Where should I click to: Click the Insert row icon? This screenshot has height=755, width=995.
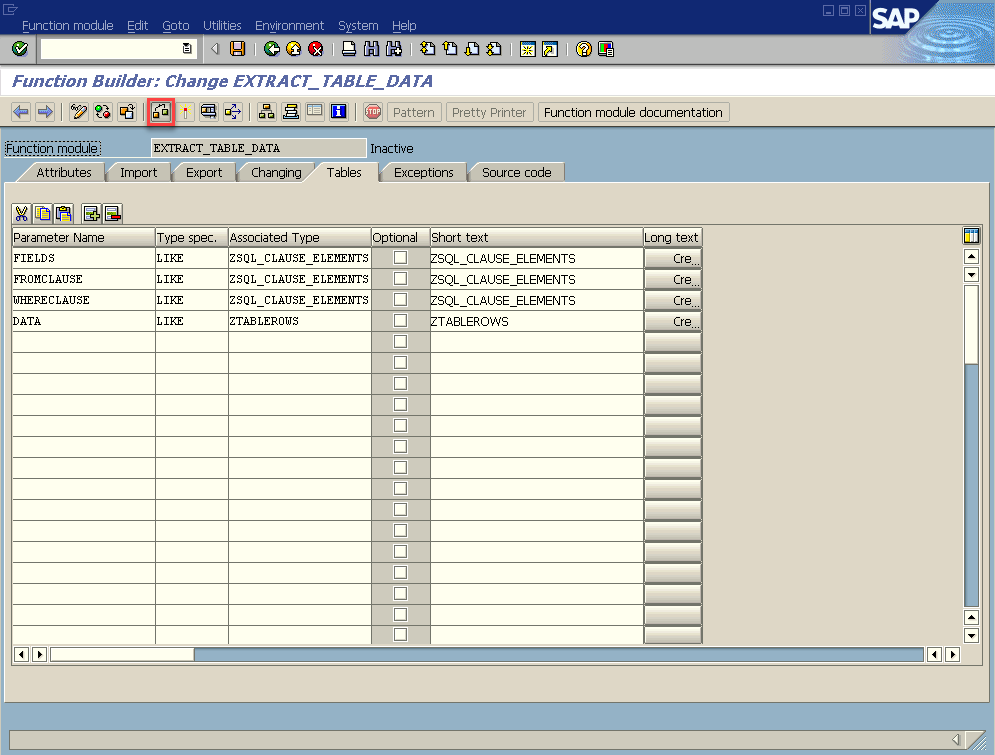(x=91, y=214)
